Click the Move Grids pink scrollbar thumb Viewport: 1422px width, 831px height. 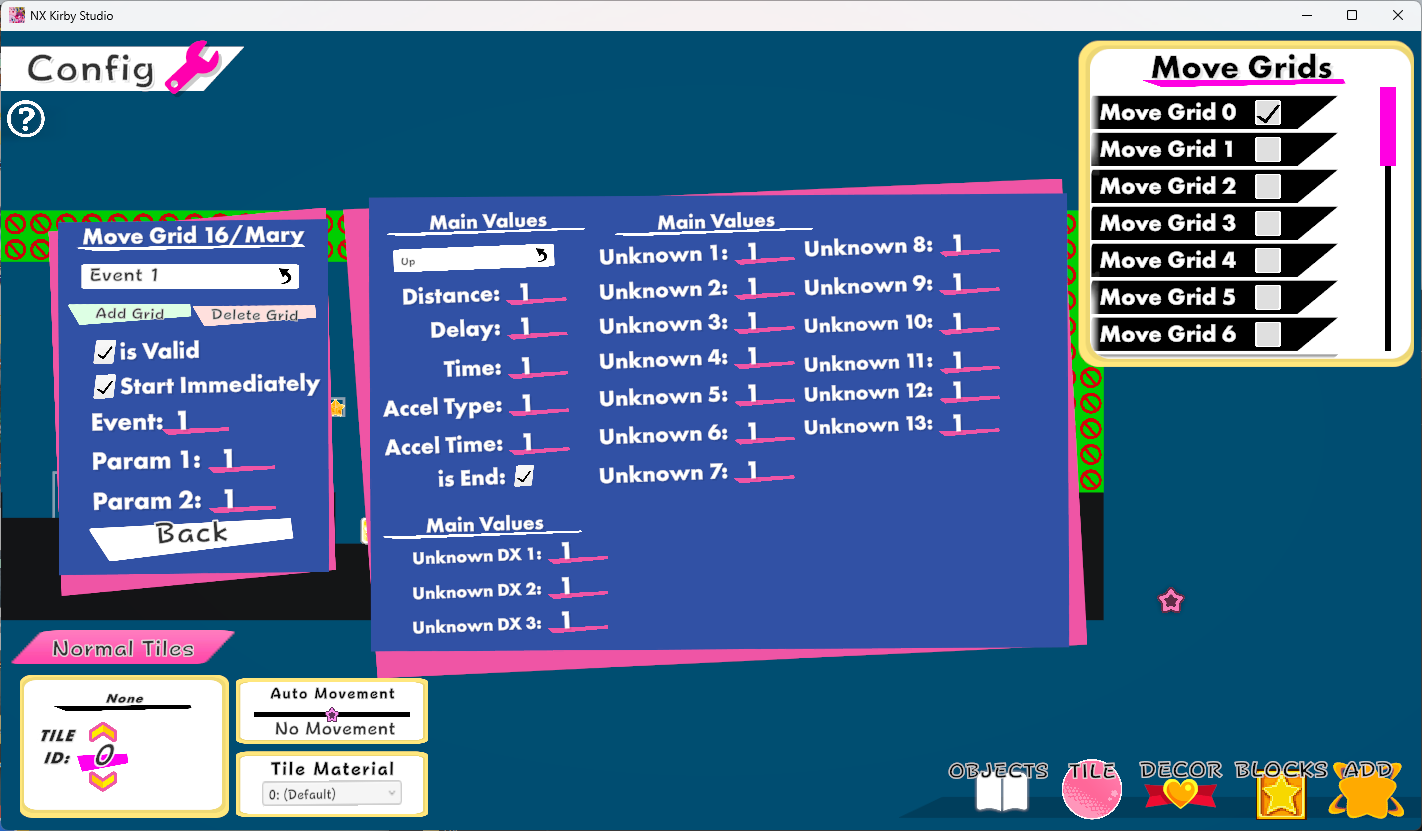(1388, 126)
